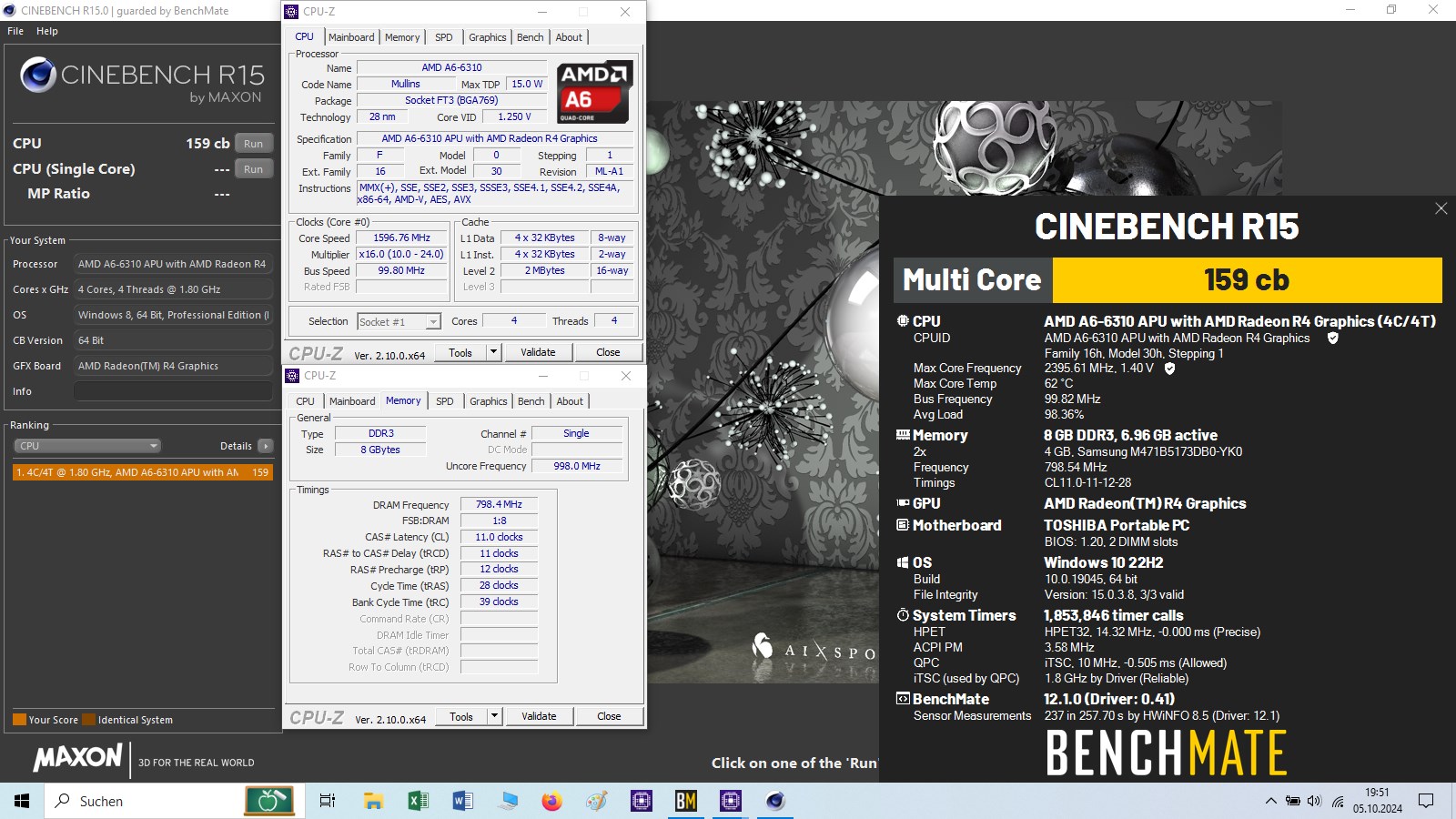Open the File menu in Cinebench
The height and width of the screenshot is (819, 1456).
[15, 31]
